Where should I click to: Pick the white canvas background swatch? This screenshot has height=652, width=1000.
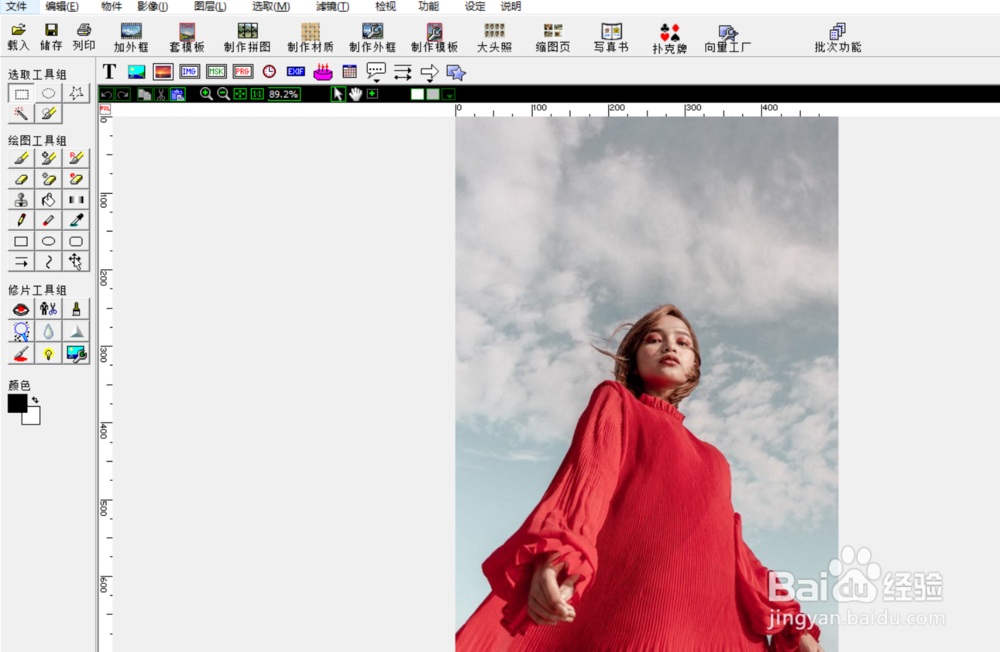(x=417, y=94)
